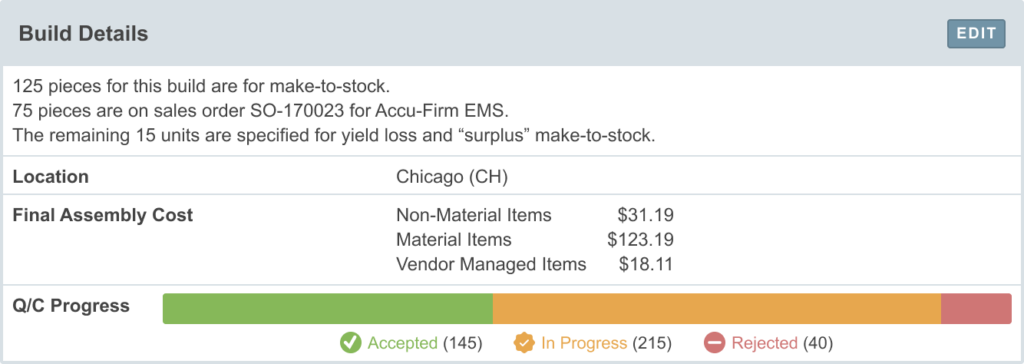Screen dimensions: 1024x364
Task: Click the Material Items cost $123.19
Action: pyautogui.click(x=640, y=240)
